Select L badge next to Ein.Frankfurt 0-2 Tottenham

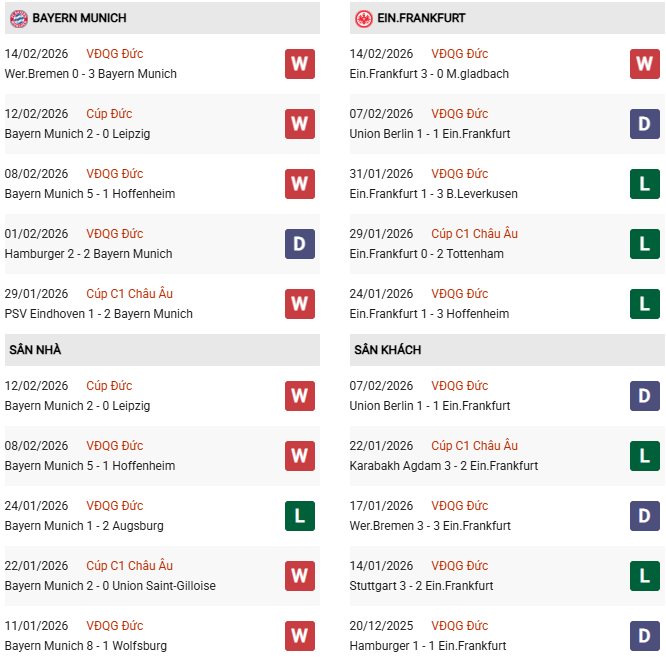(645, 244)
